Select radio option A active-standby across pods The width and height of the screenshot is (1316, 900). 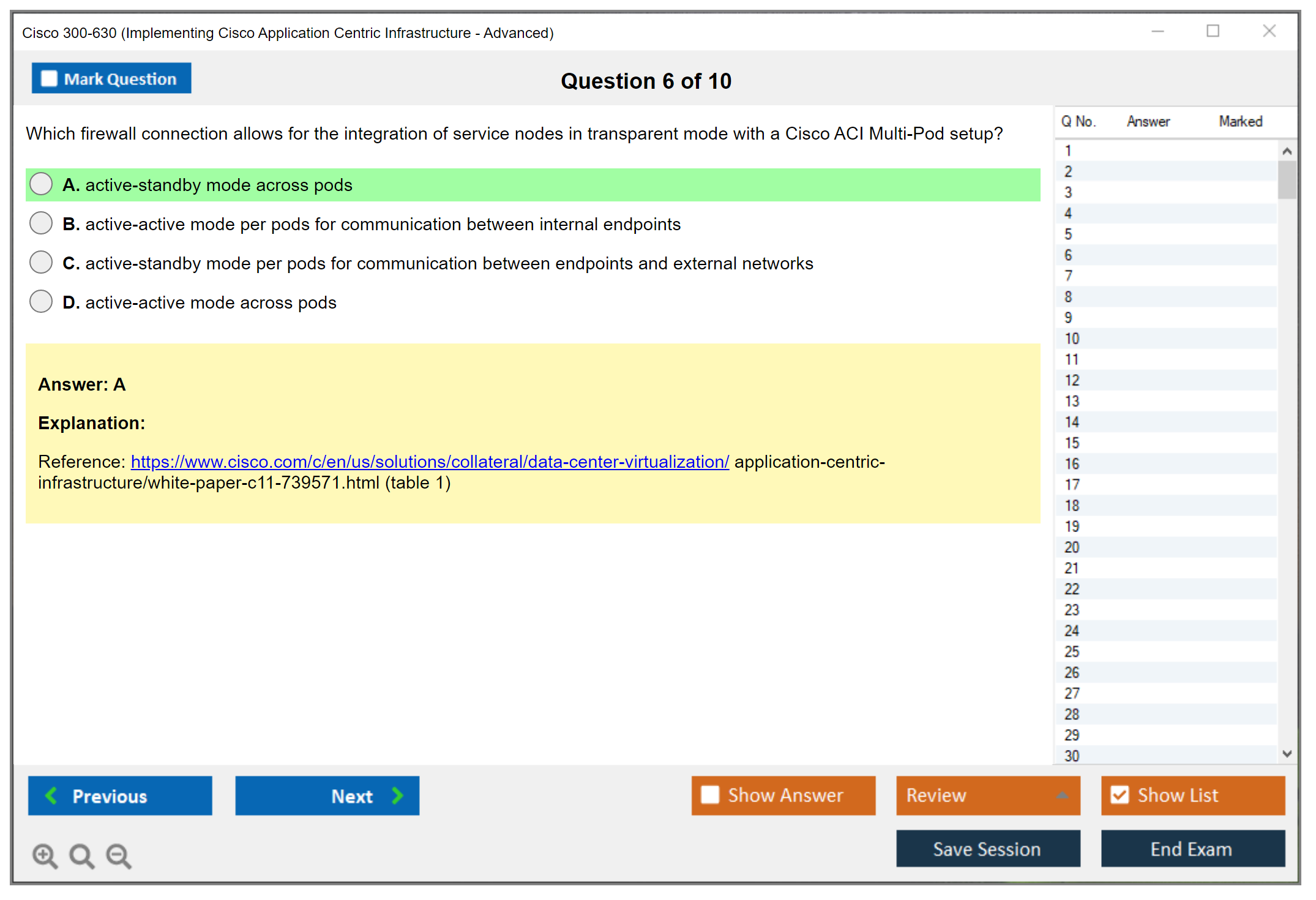(41, 184)
